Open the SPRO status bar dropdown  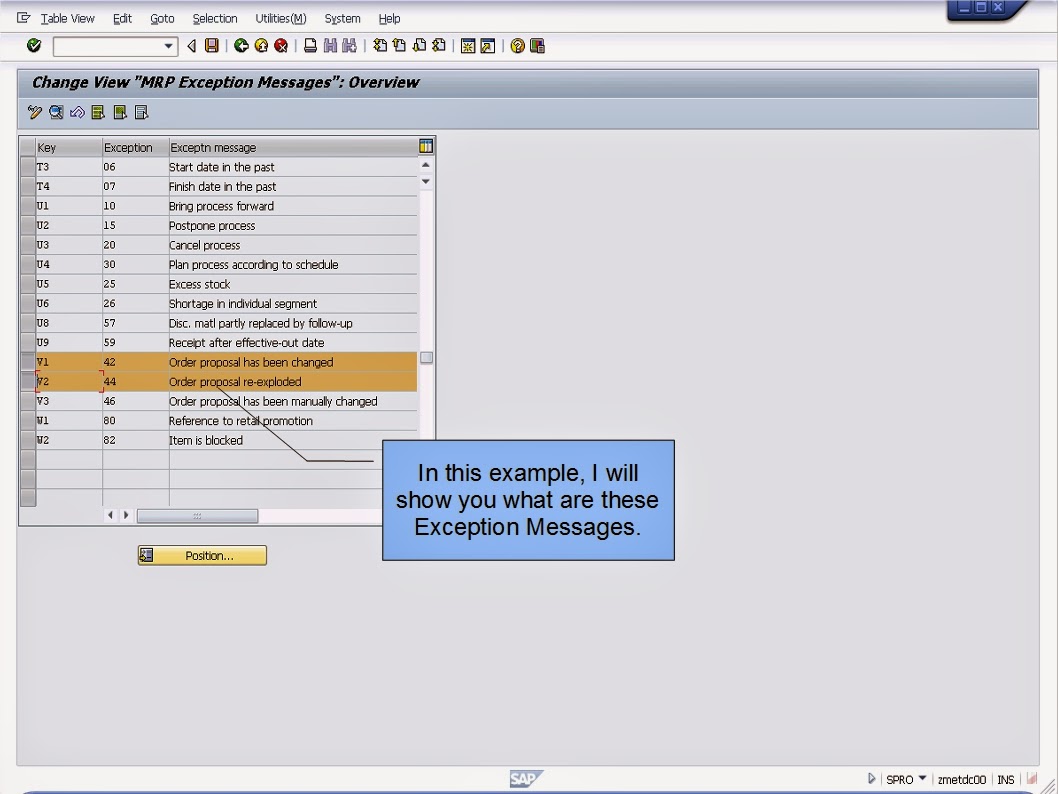pyautogui.click(x=922, y=778)
